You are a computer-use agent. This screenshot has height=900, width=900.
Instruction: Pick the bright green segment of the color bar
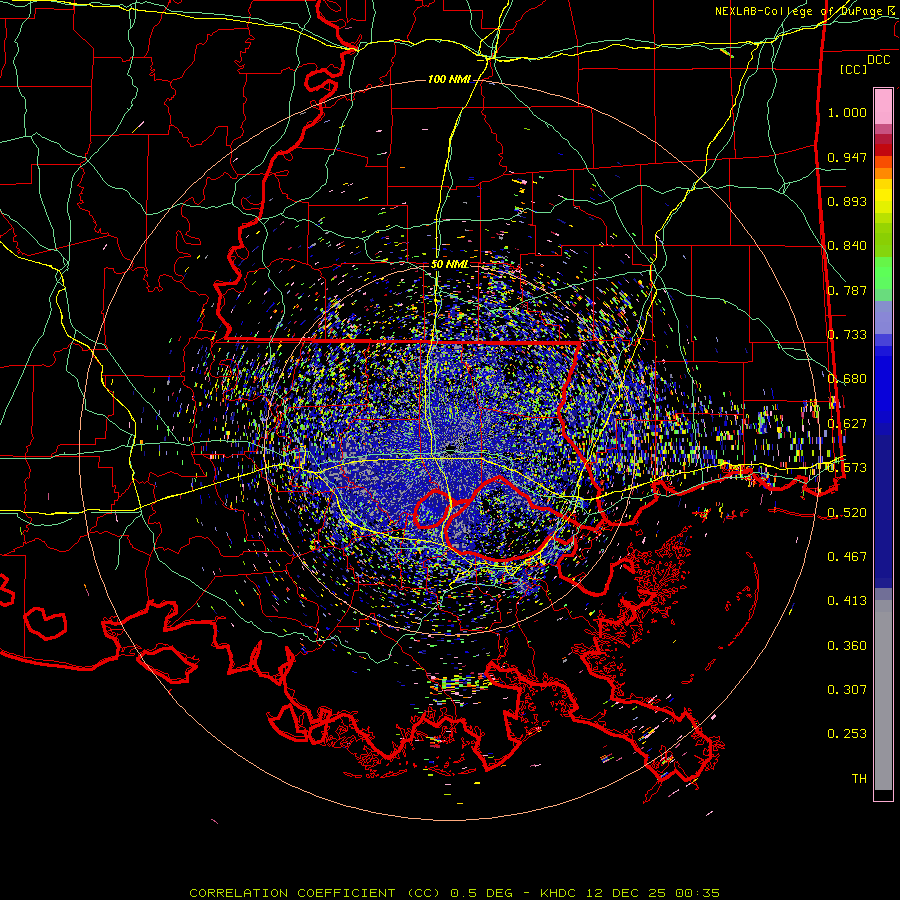click(x=883, y=273)
